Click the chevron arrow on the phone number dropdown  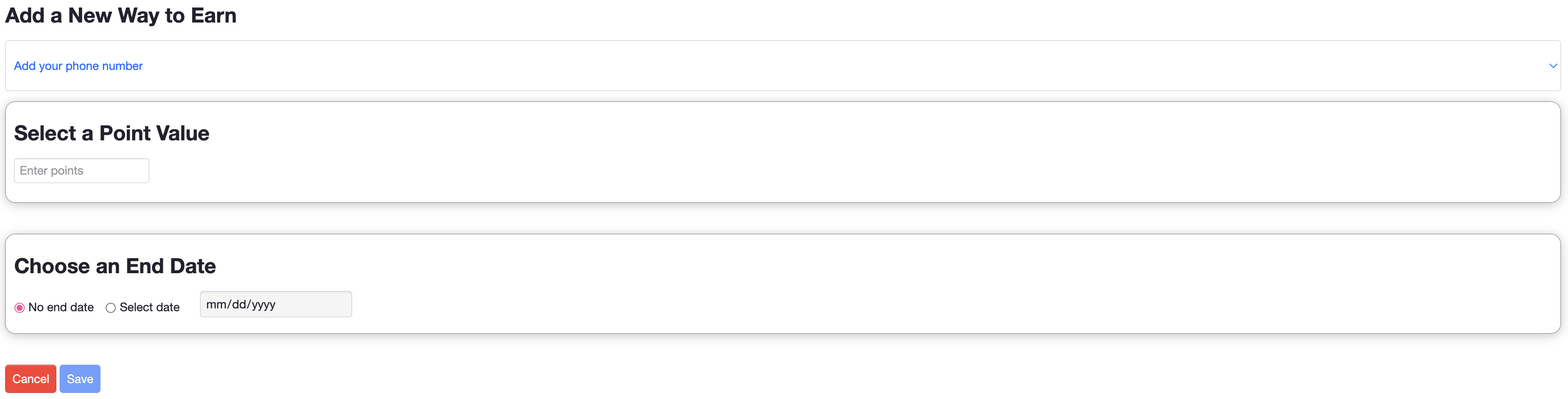[x=1552, y=66]
